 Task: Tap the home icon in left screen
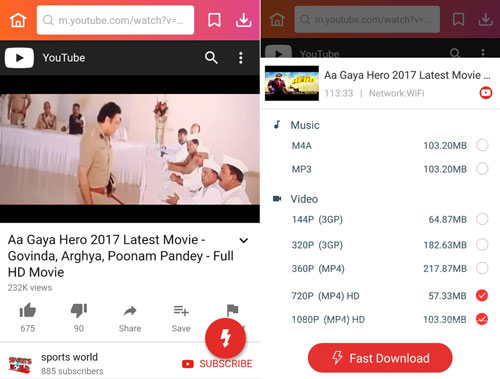coord(18,20)
